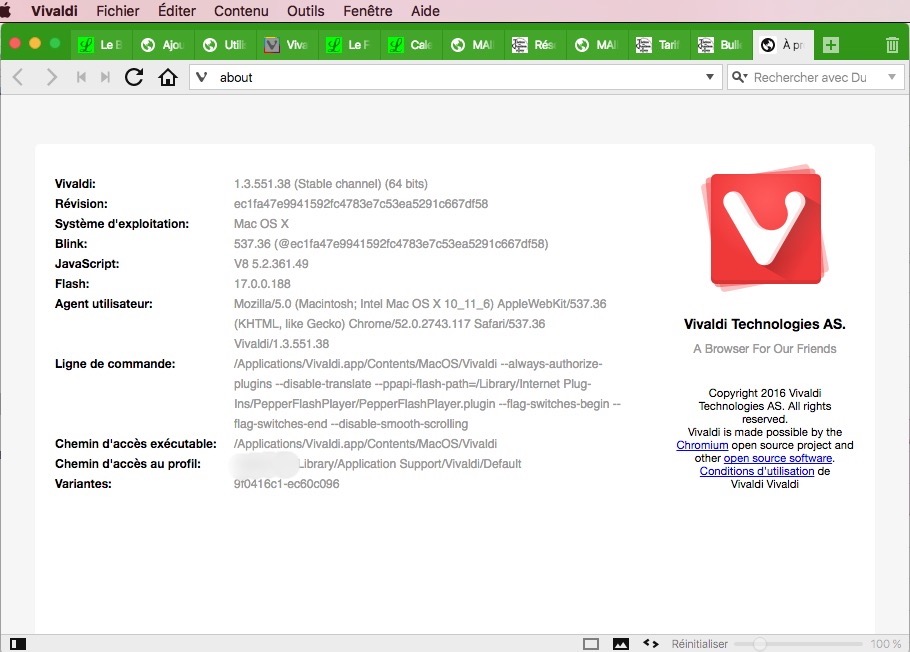Go to the home page
This screenshot has height=652, width=910.
coord(167,77)
